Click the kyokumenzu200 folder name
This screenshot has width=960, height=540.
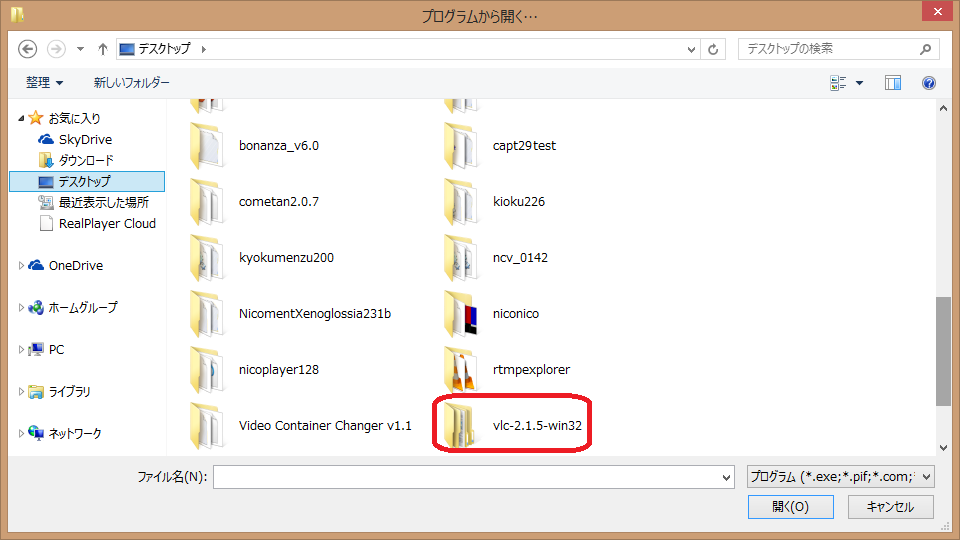(286, 258)
